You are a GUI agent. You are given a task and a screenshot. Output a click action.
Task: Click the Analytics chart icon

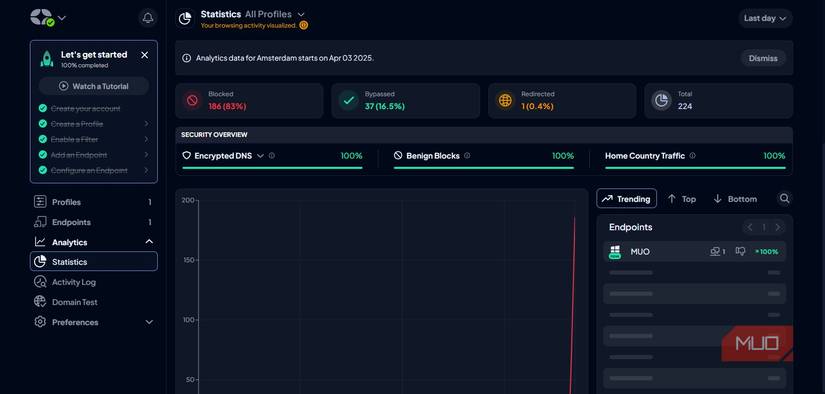[x=40, y=242]
